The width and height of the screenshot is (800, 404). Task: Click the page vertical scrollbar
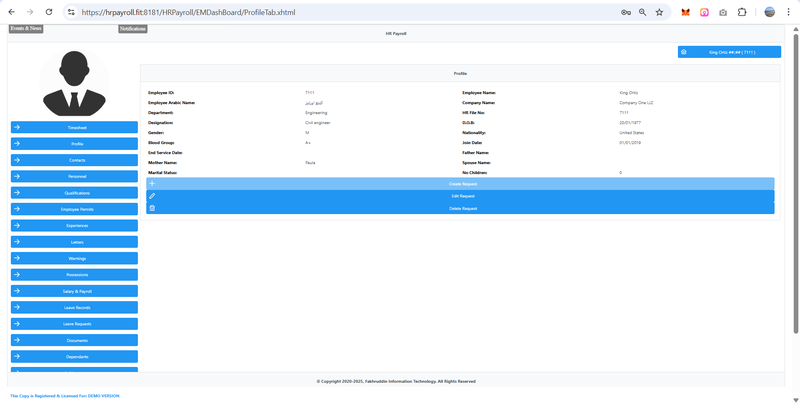795,184
